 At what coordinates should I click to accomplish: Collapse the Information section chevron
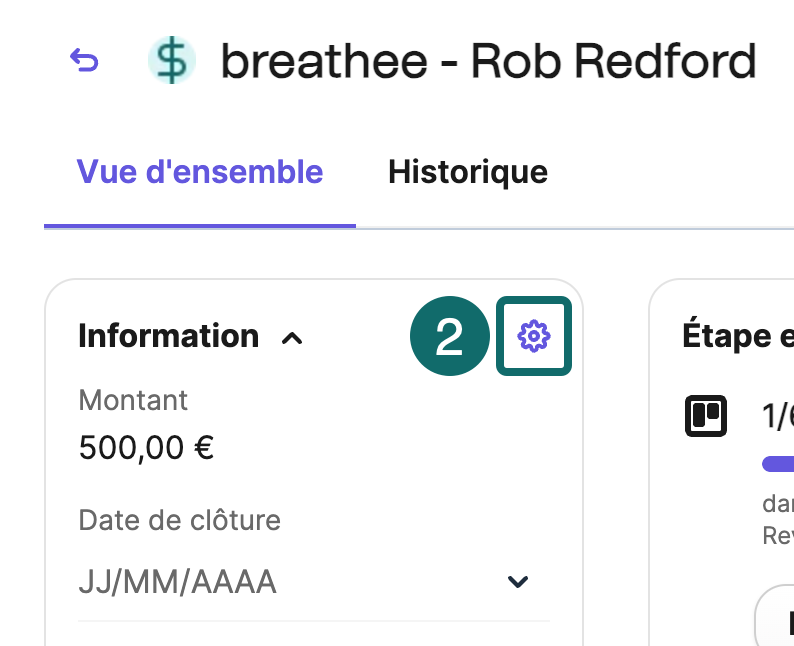click(292, 338)
